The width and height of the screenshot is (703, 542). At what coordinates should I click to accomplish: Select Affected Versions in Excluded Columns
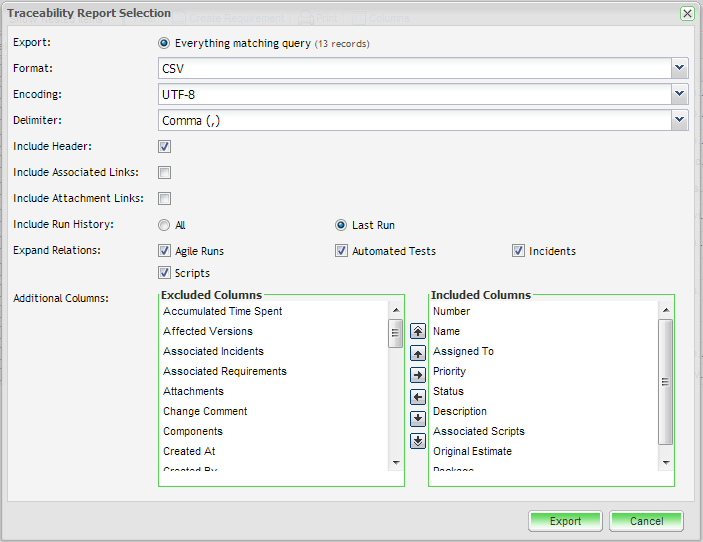[208, 331]
